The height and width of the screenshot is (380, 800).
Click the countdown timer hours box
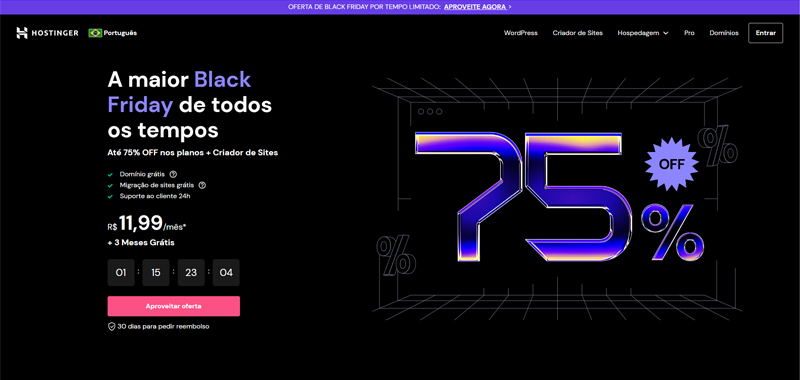(156, 272)
